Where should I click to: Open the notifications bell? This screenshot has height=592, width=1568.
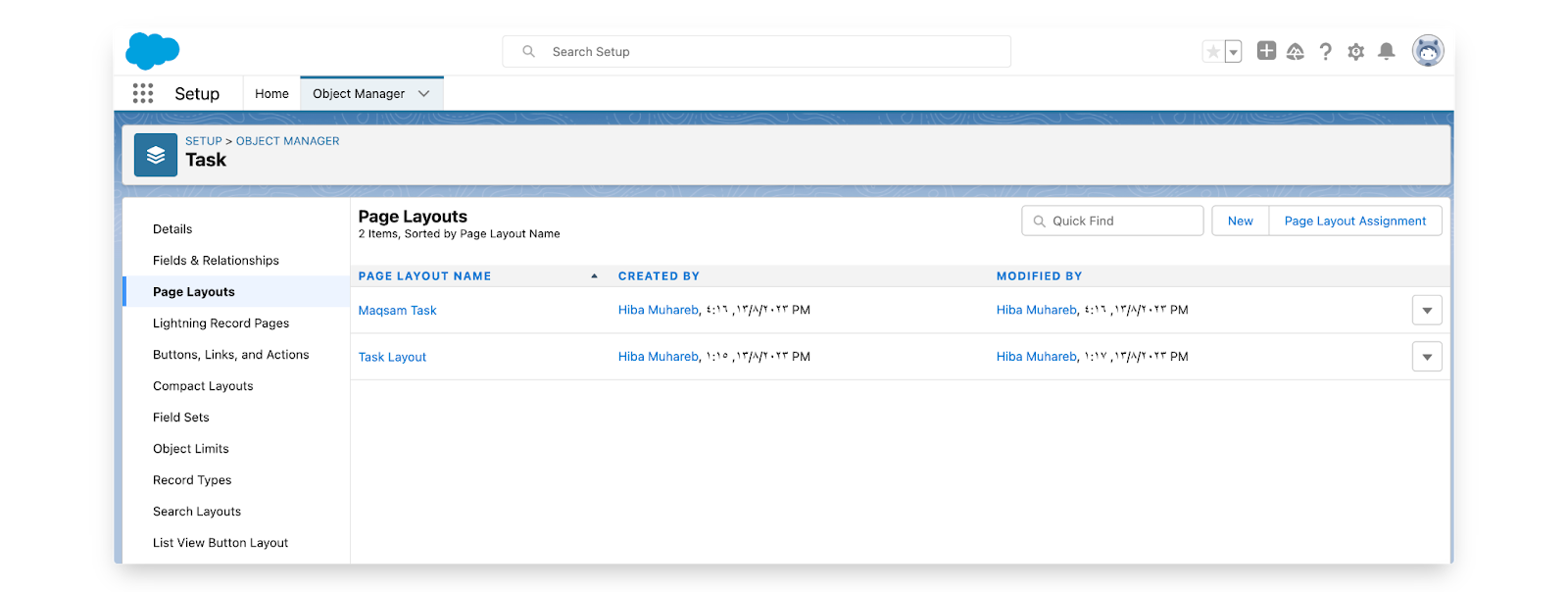tap(1386, 52)
